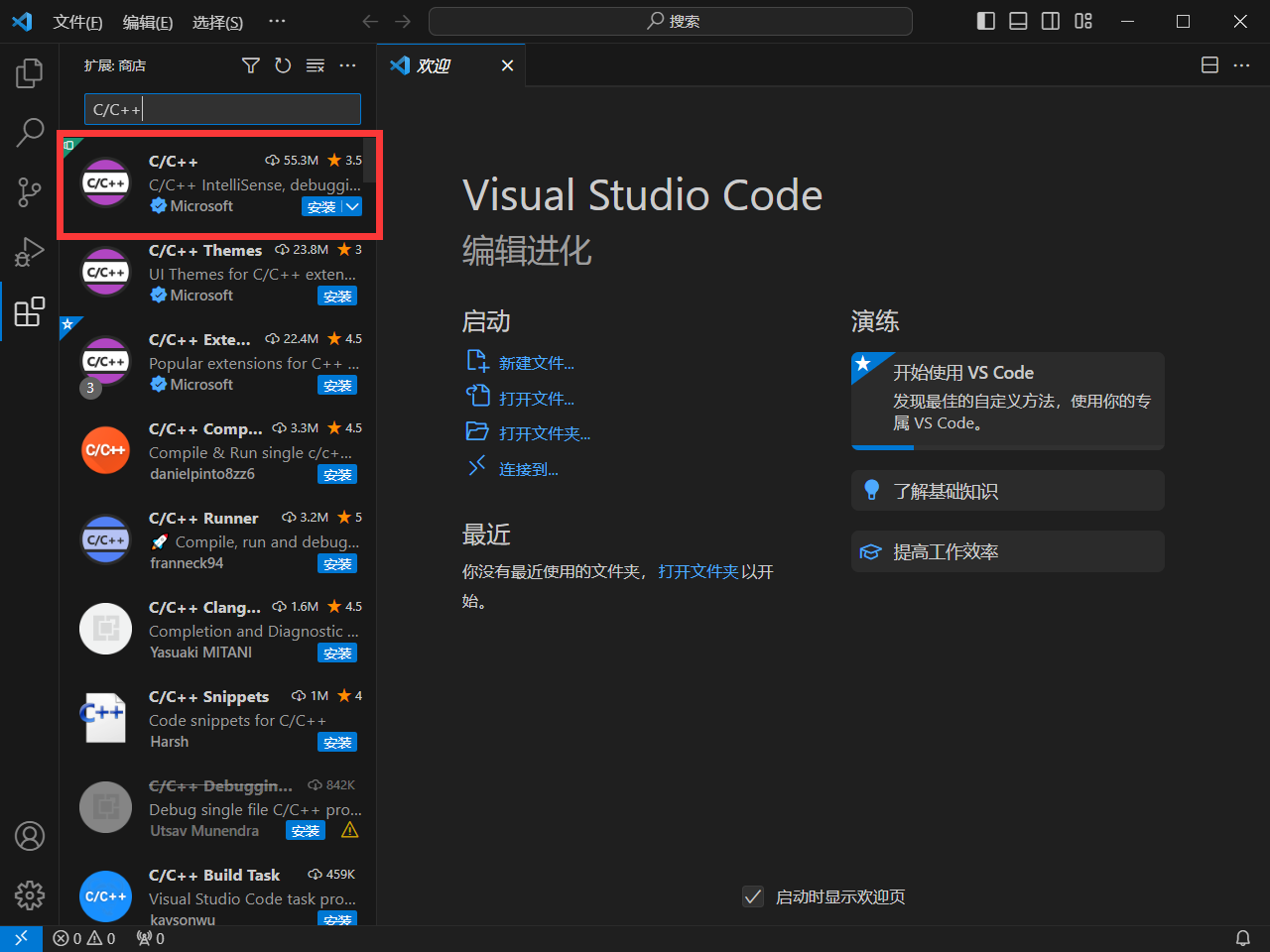Open the Extensions view in activity bar
1270x952 pixels.
click(x=30, y=311)
